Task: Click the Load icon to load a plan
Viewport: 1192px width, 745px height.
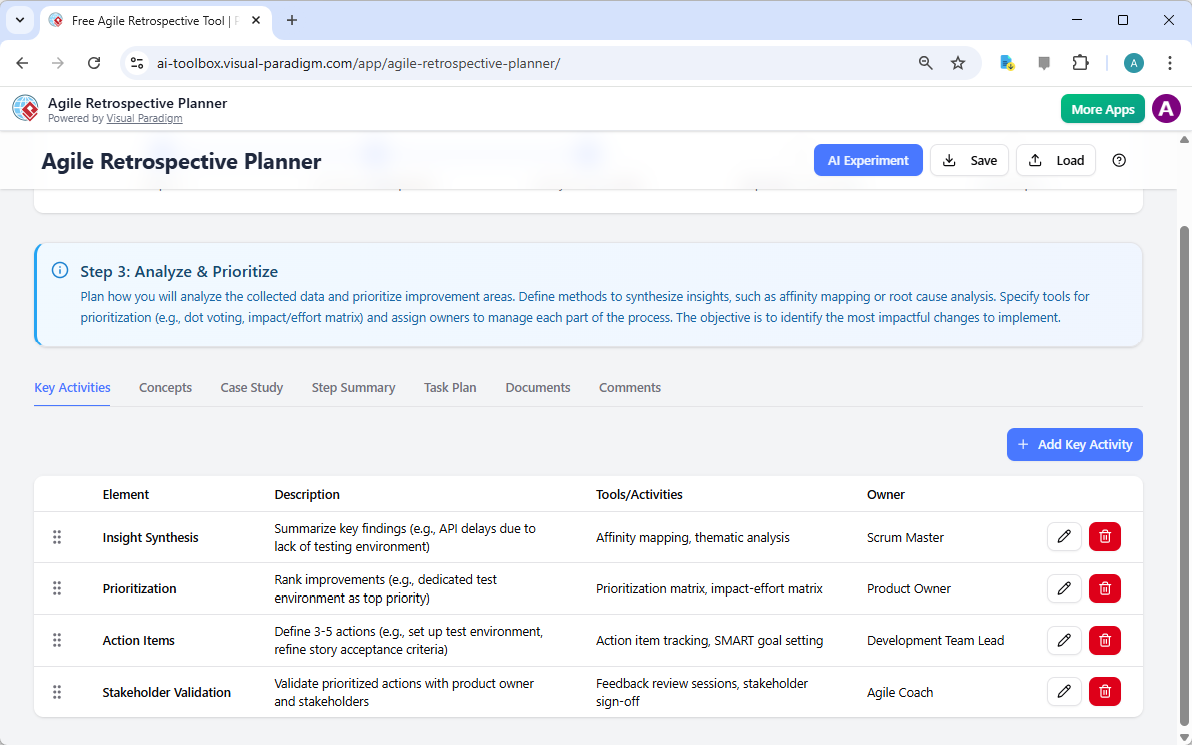Action: (x=1055, y=160)
